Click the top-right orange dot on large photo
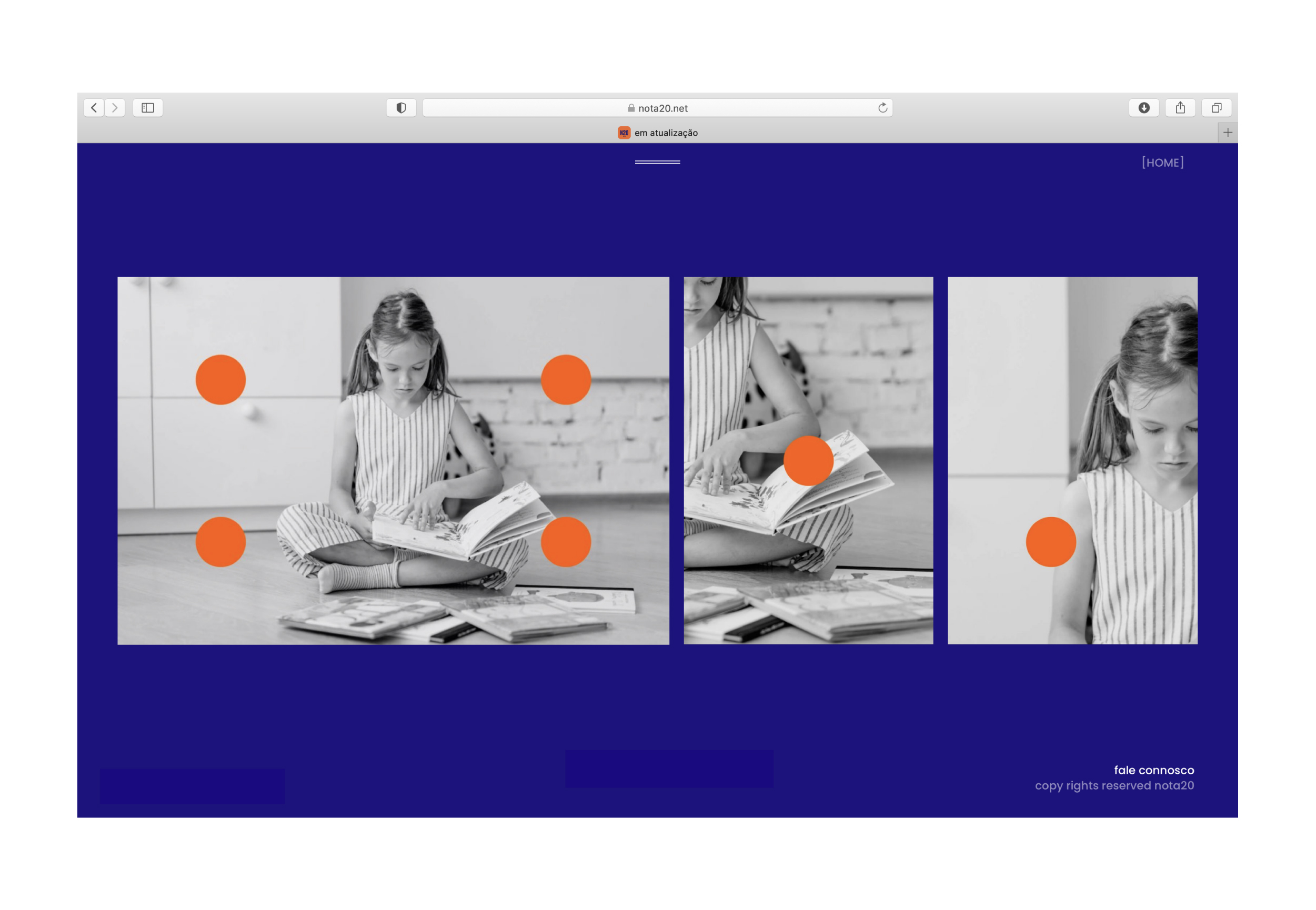This screenshot has width=1316, height=910. click(x=566, y=380)
